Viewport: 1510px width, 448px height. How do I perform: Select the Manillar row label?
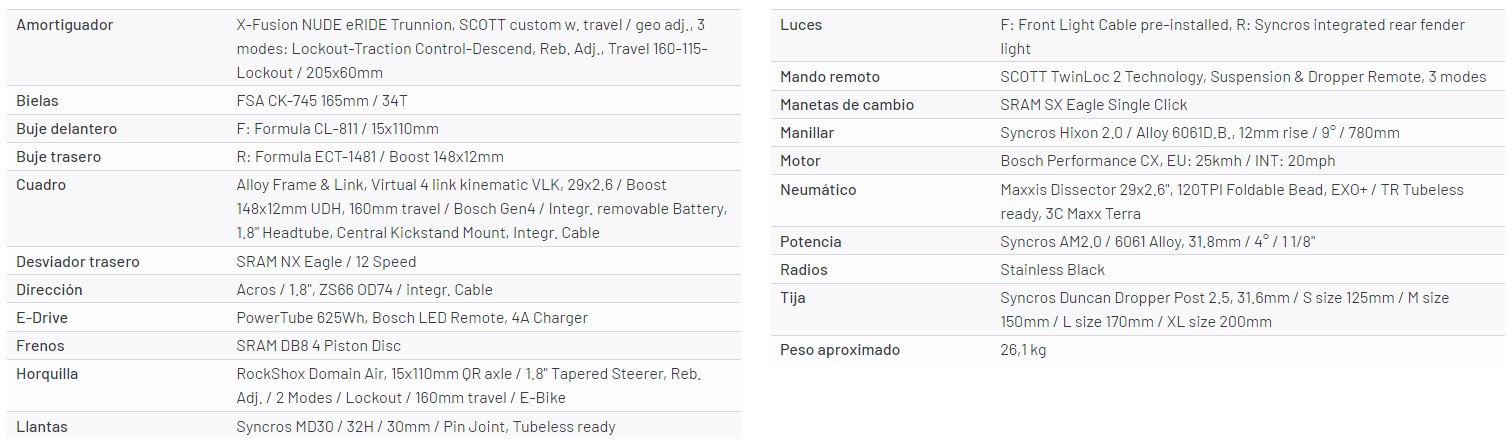click(807, 133)
